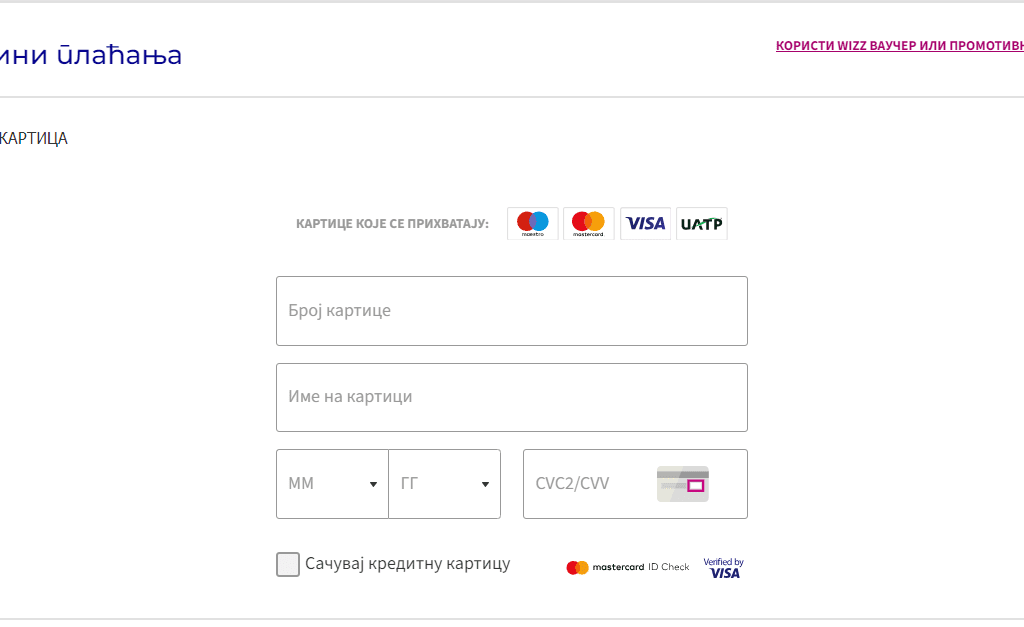Open the ММ month dropdown
Image resolution: width=1024 pixels, height=627 pixels.
click(332, 484)
